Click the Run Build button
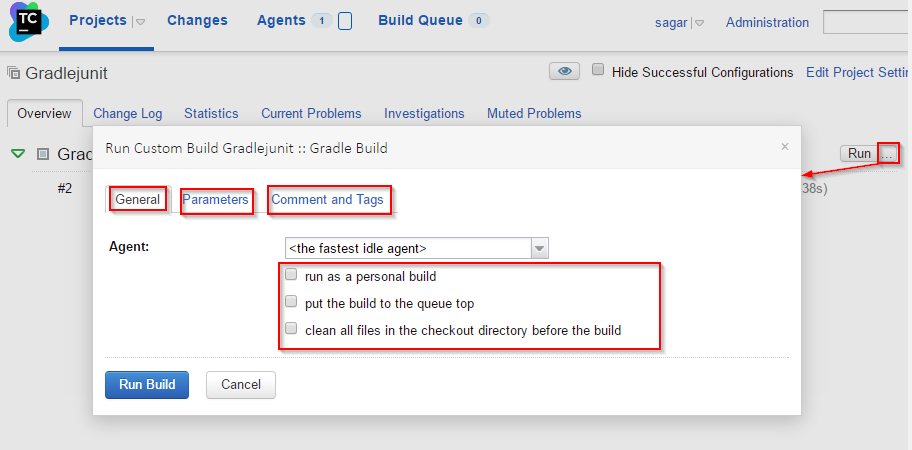 (x=147, y=385)
